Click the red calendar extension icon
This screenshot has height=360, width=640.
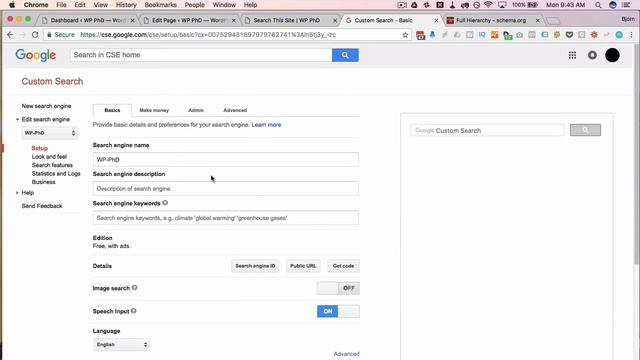[x=420, y=35]
